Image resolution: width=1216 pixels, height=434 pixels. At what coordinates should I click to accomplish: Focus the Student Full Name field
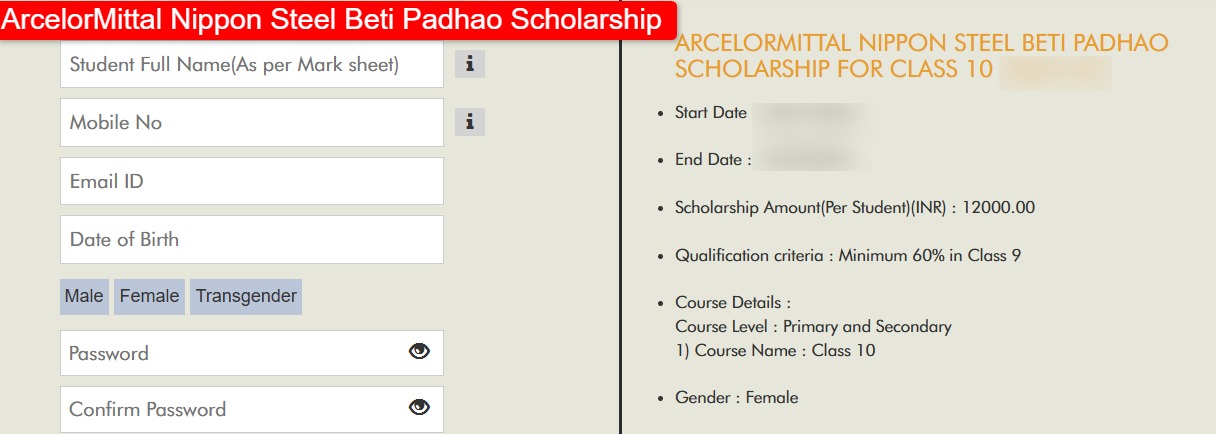[x=250, y=65]
